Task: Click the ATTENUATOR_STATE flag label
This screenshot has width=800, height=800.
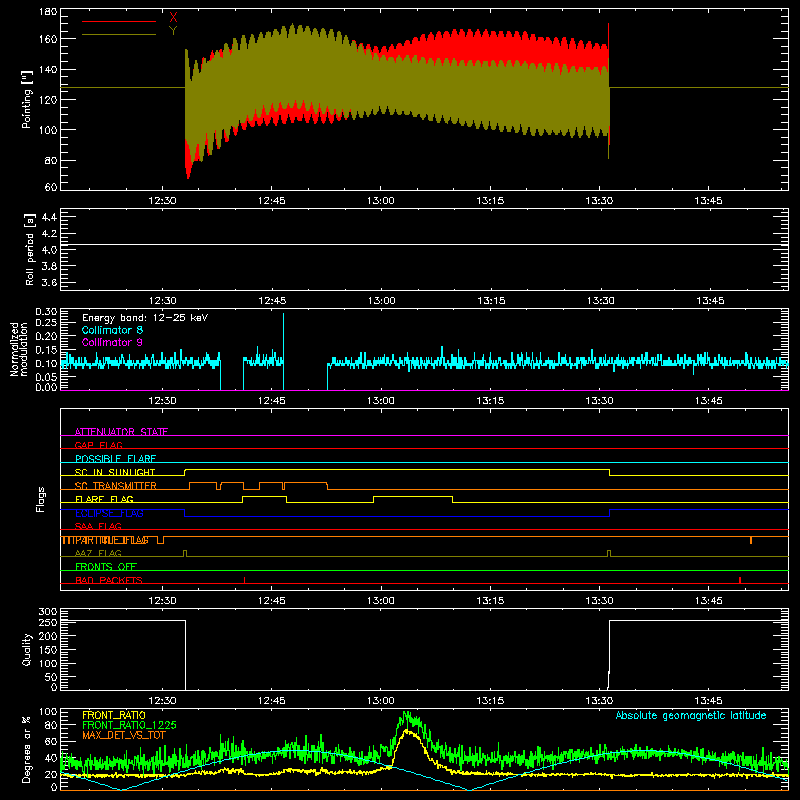Action: point(121,432)
